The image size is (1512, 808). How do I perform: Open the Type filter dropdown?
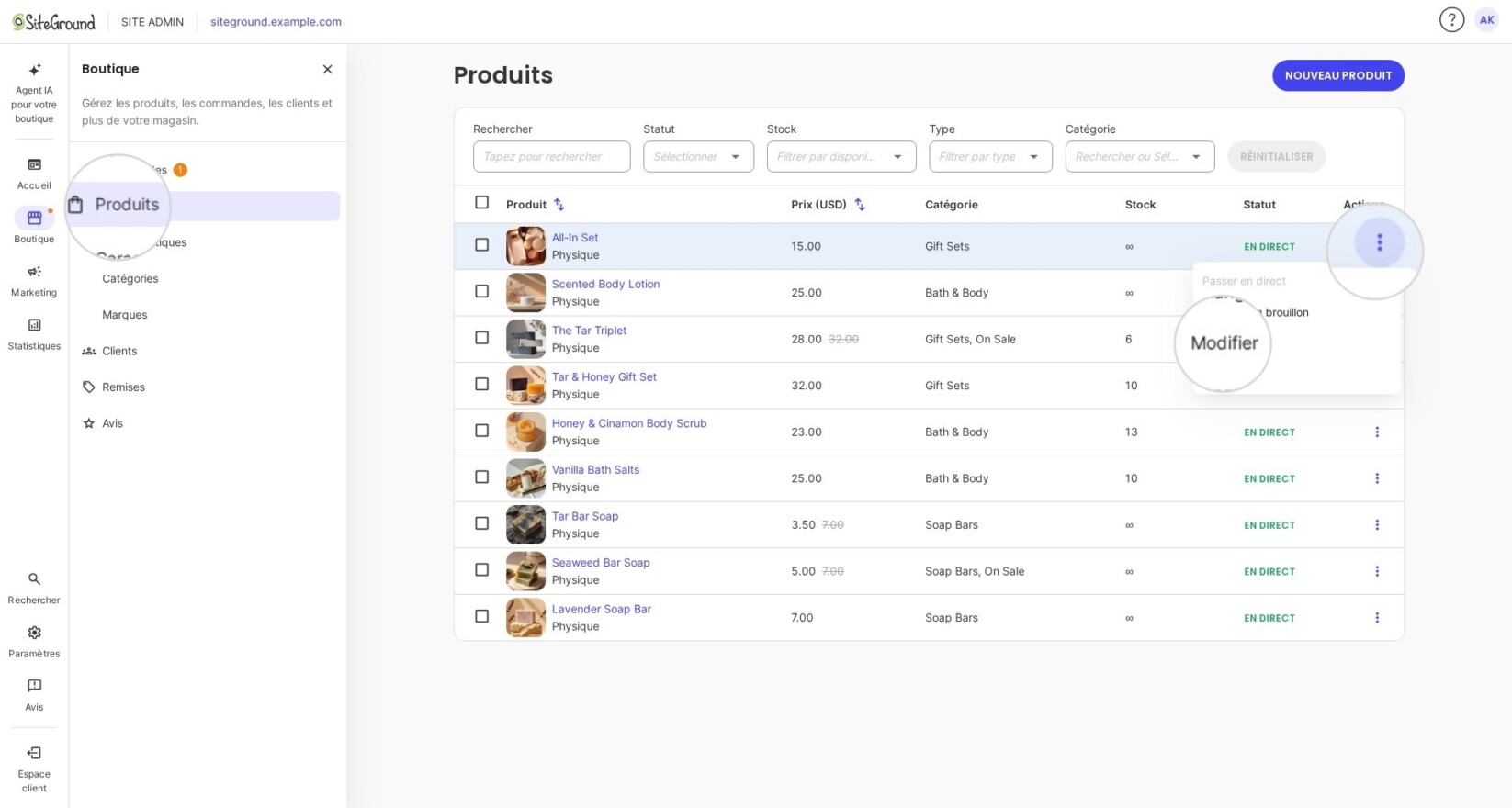pyautogui.click(x=990, y=157)
